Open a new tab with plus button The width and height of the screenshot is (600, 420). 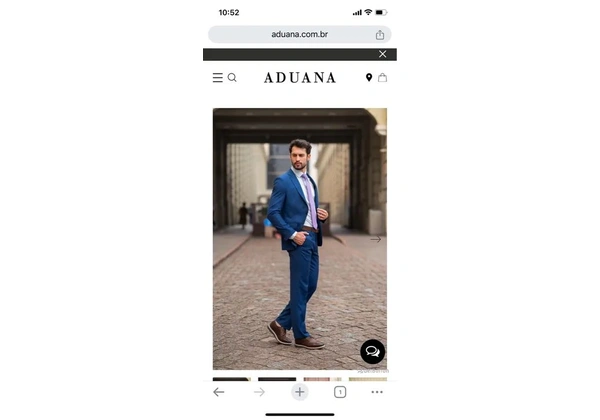(300, 392)
